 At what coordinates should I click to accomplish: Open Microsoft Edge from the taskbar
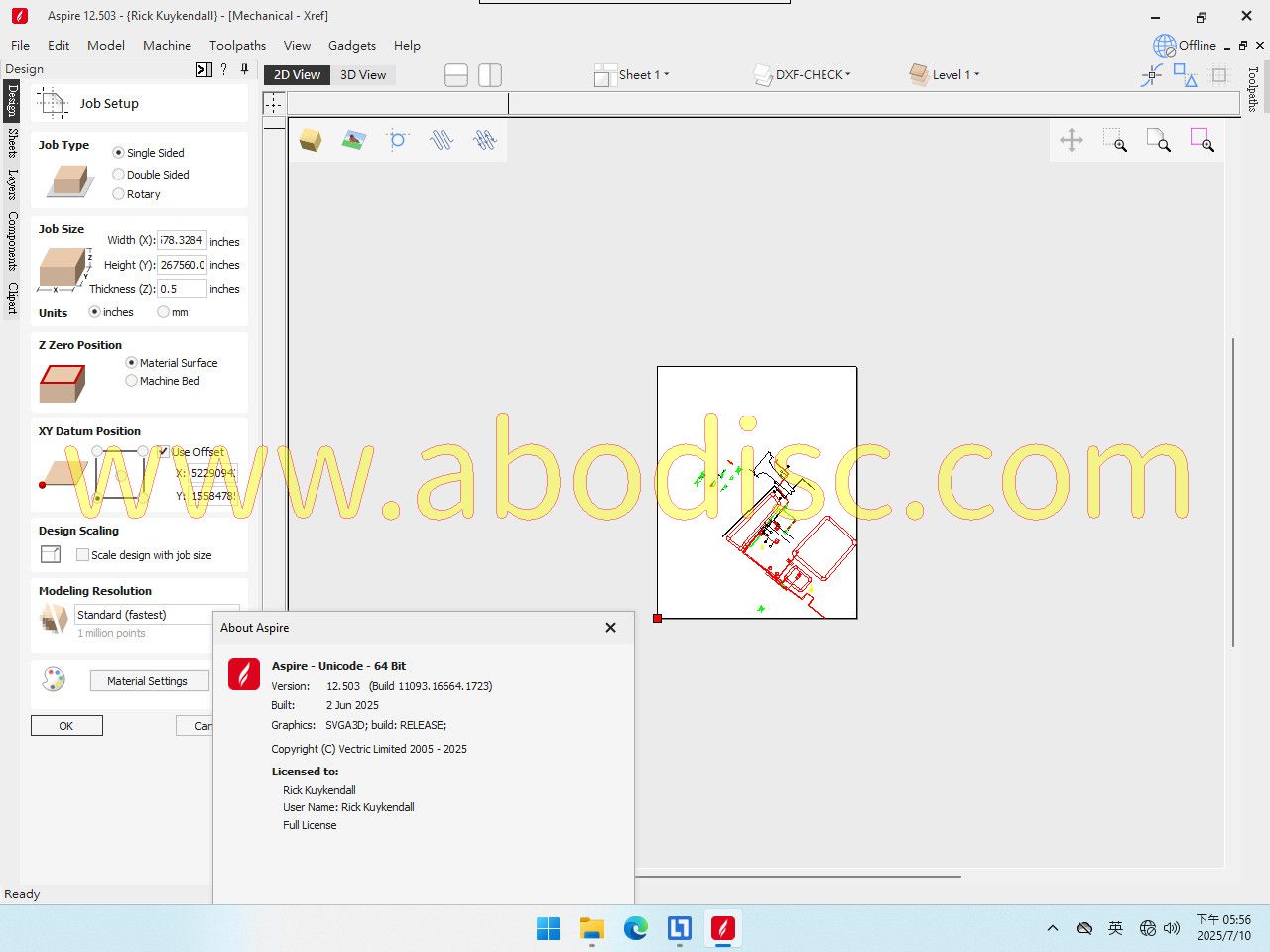[636, 929]
